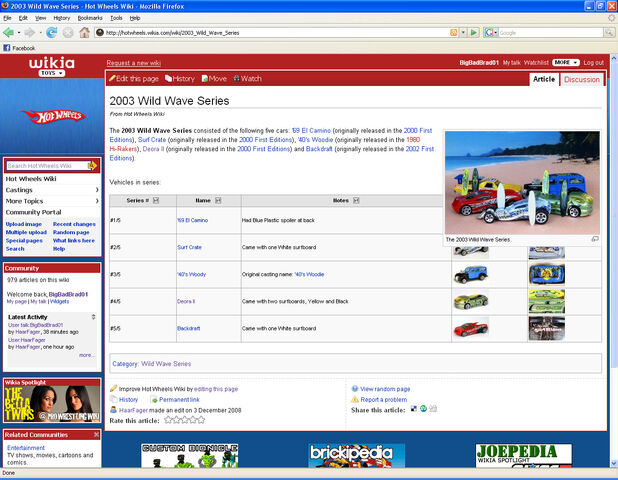618x480 pixels.
Task: Click the Wild Wave Series category link
Action: pos(166,364)
